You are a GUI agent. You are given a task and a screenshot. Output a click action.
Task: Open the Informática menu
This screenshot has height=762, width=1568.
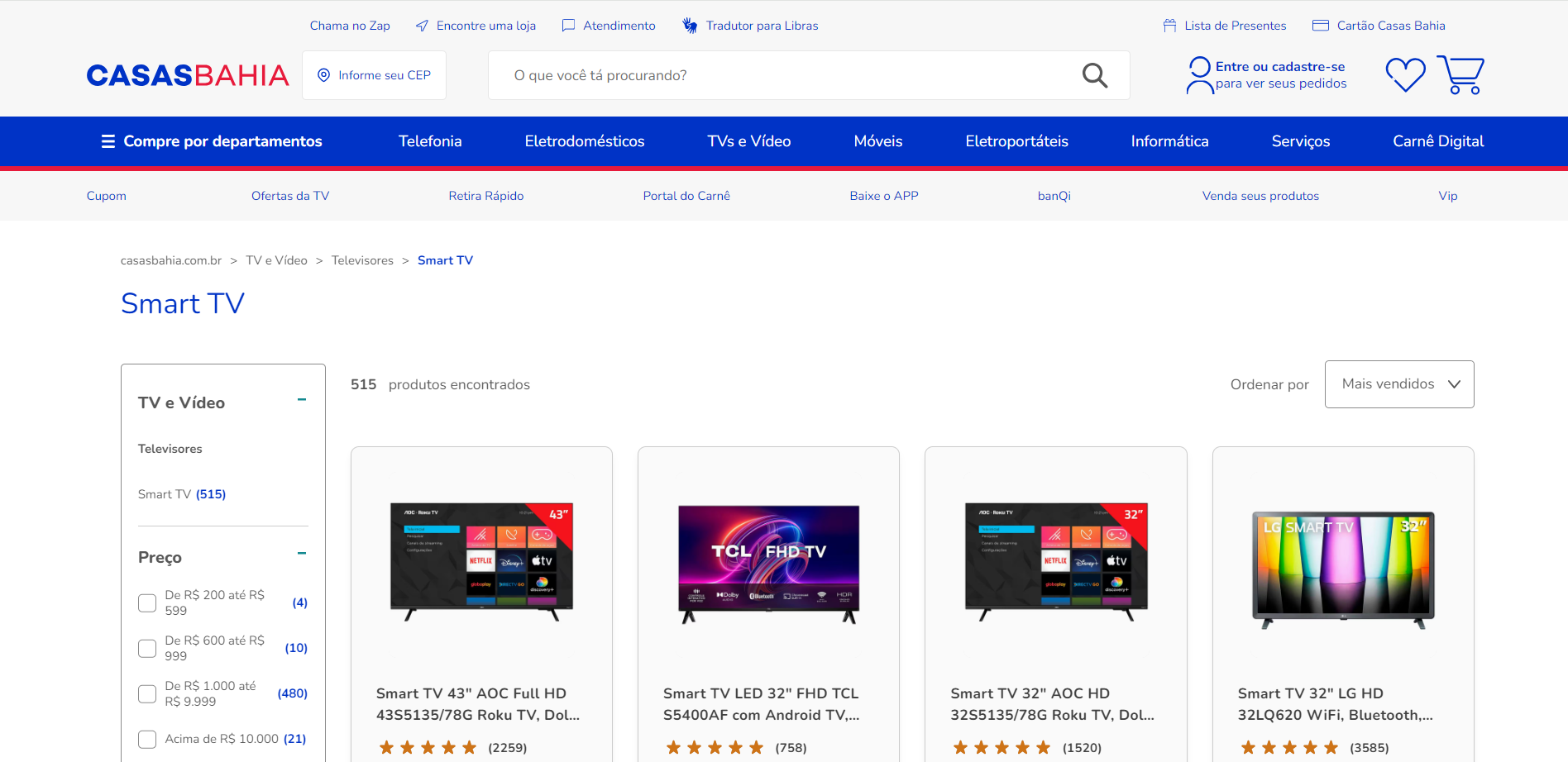point(1170,141)
